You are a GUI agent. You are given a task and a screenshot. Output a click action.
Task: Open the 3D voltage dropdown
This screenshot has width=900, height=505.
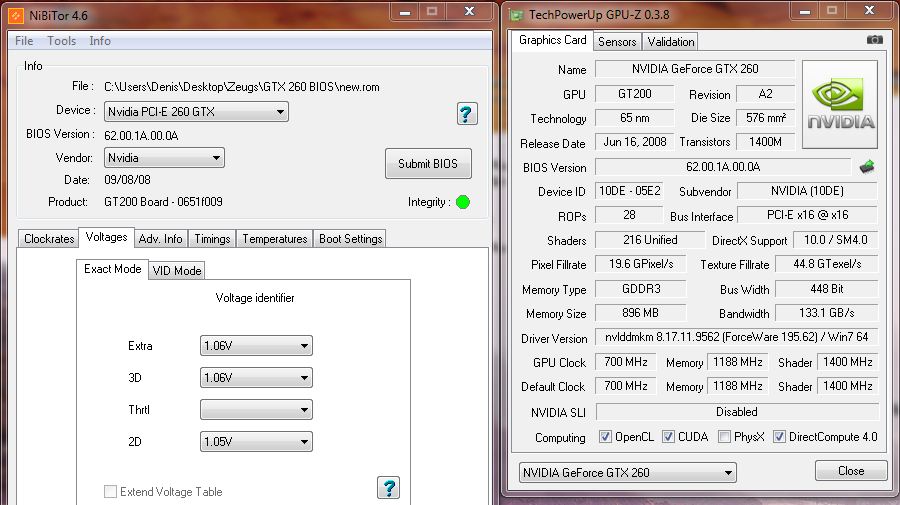tap(256, 378)
